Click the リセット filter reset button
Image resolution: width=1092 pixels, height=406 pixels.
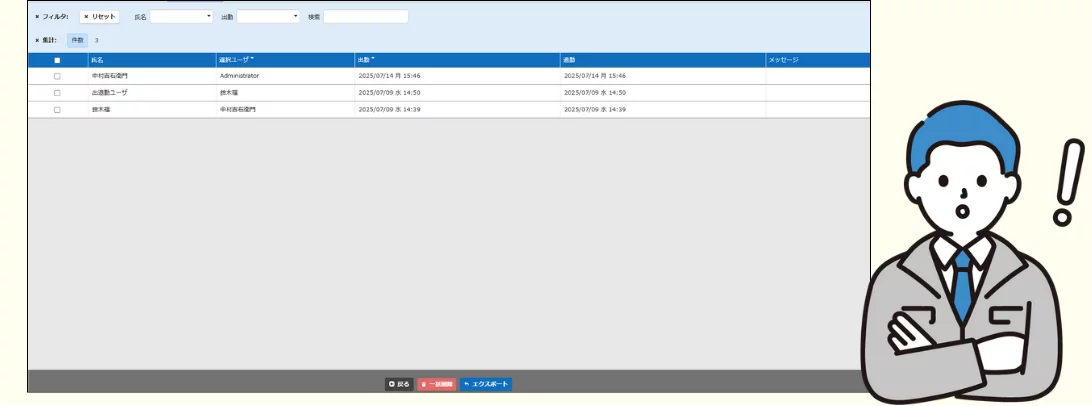[x=99, y=17]
